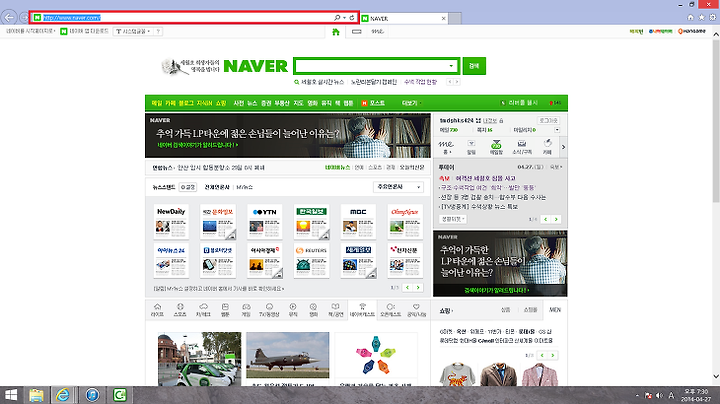Open the 책/공연 category icon
Screen dimensions: 720x404
tap(336, 309)
